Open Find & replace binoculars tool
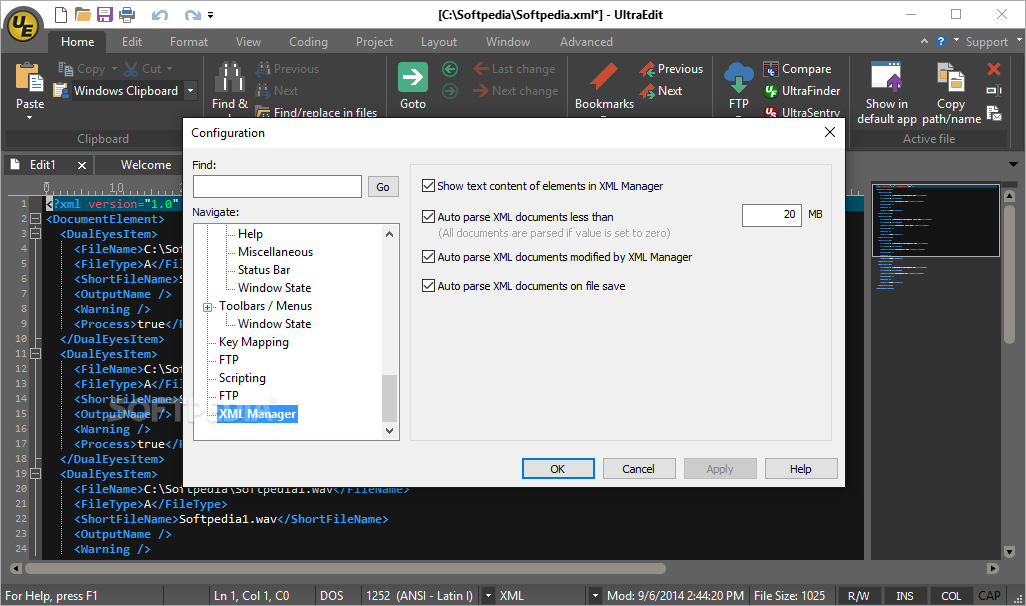The image size is (1026, 606). click(230, 77)
